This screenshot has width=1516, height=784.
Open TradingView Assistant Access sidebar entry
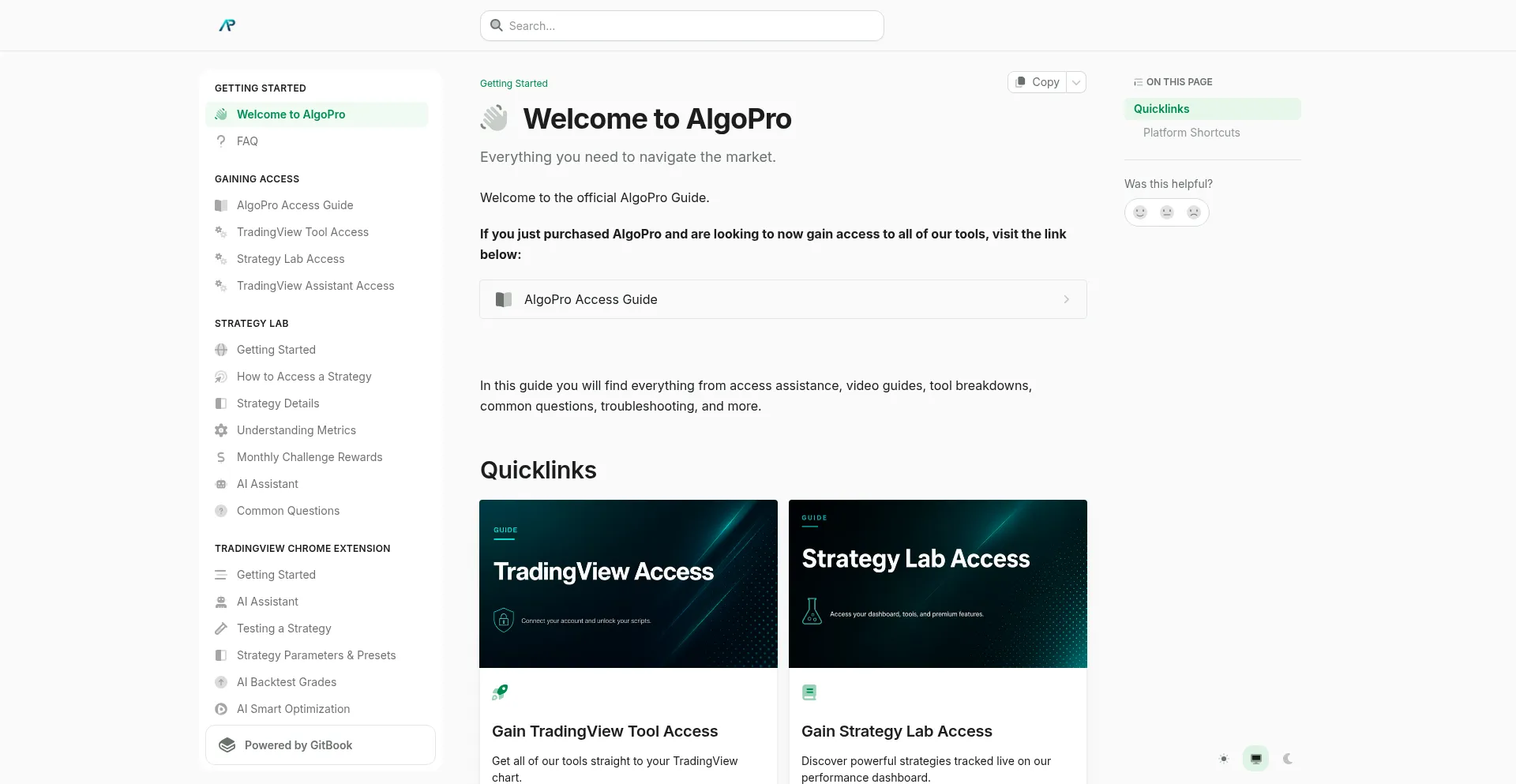317,286
